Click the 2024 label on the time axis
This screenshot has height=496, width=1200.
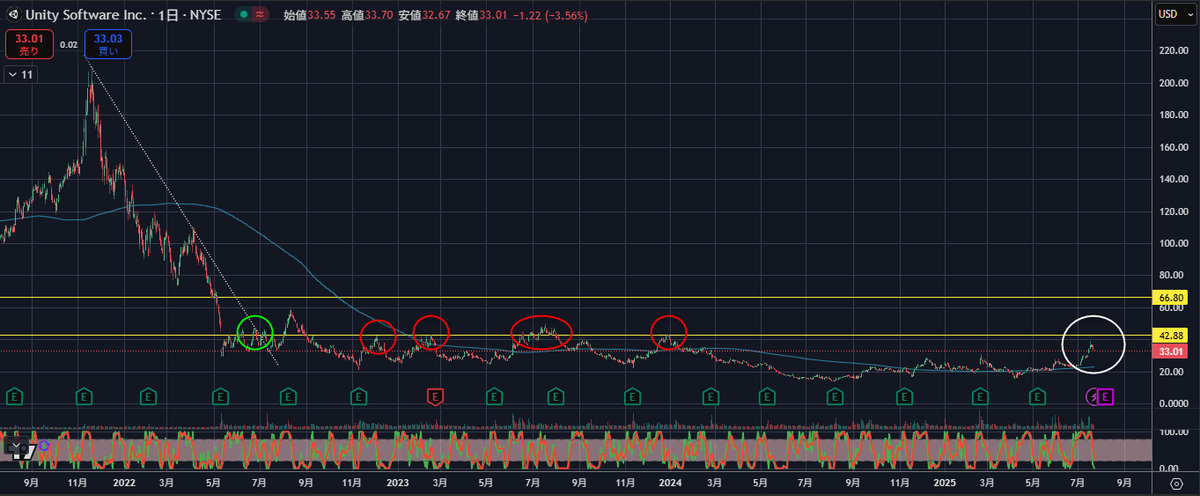(670, 482)
